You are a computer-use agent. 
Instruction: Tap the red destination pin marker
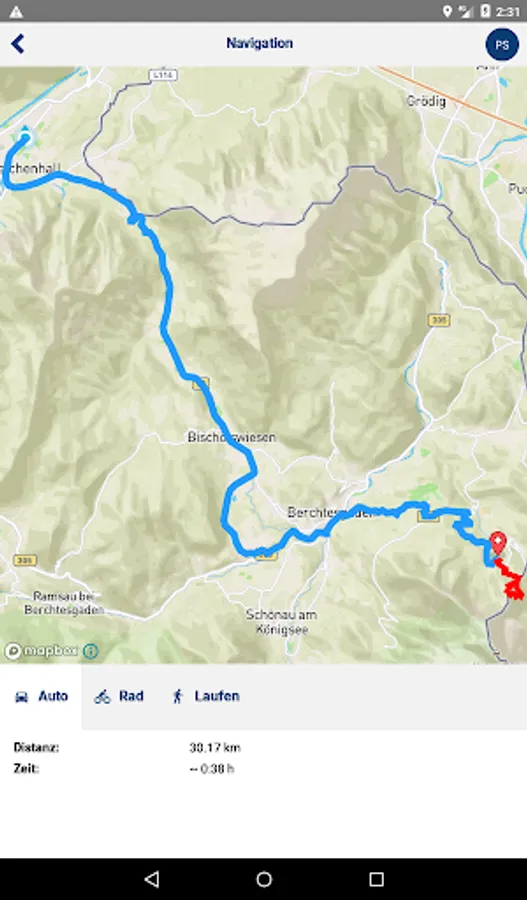pos(498,543)
